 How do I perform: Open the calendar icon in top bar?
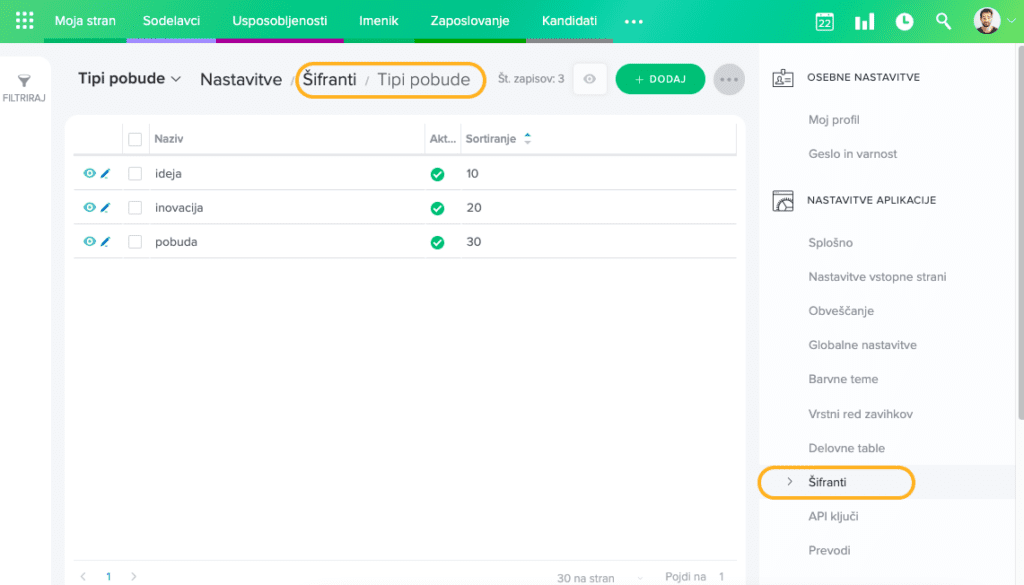pyautogui.click(x=825, y=21)
